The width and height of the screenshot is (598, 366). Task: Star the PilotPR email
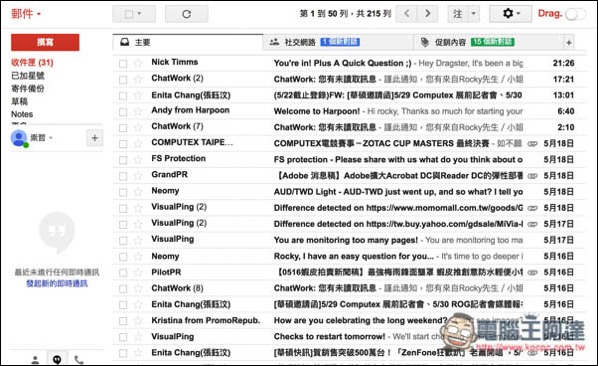click(138, 273)
